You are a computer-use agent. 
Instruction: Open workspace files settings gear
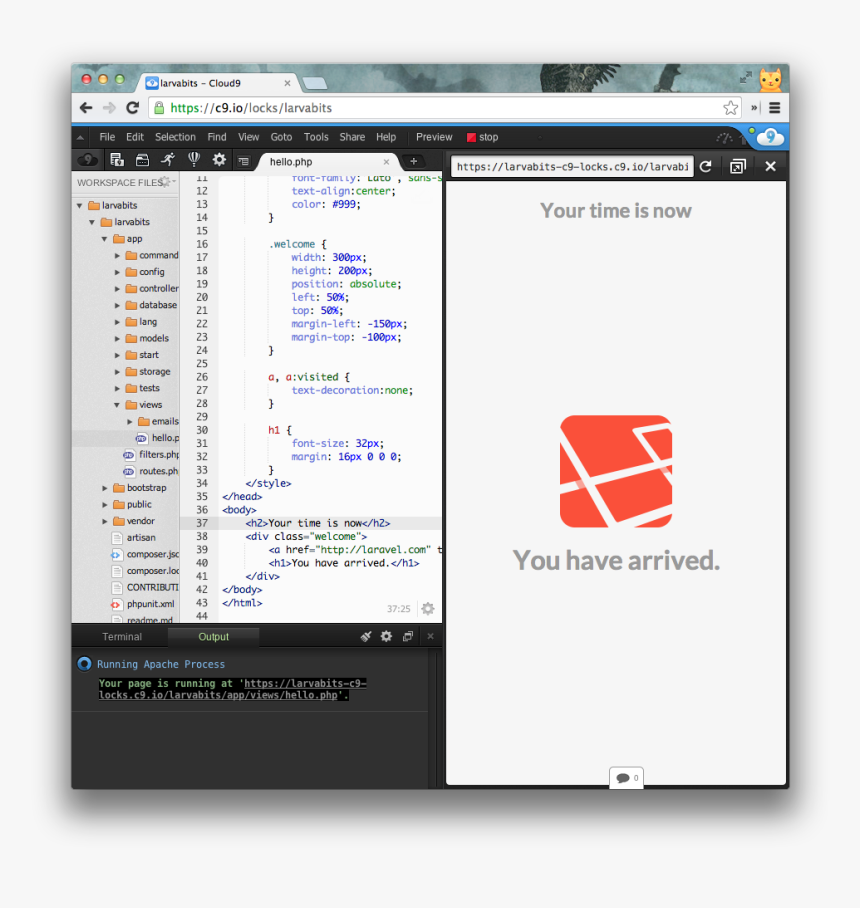166,182
